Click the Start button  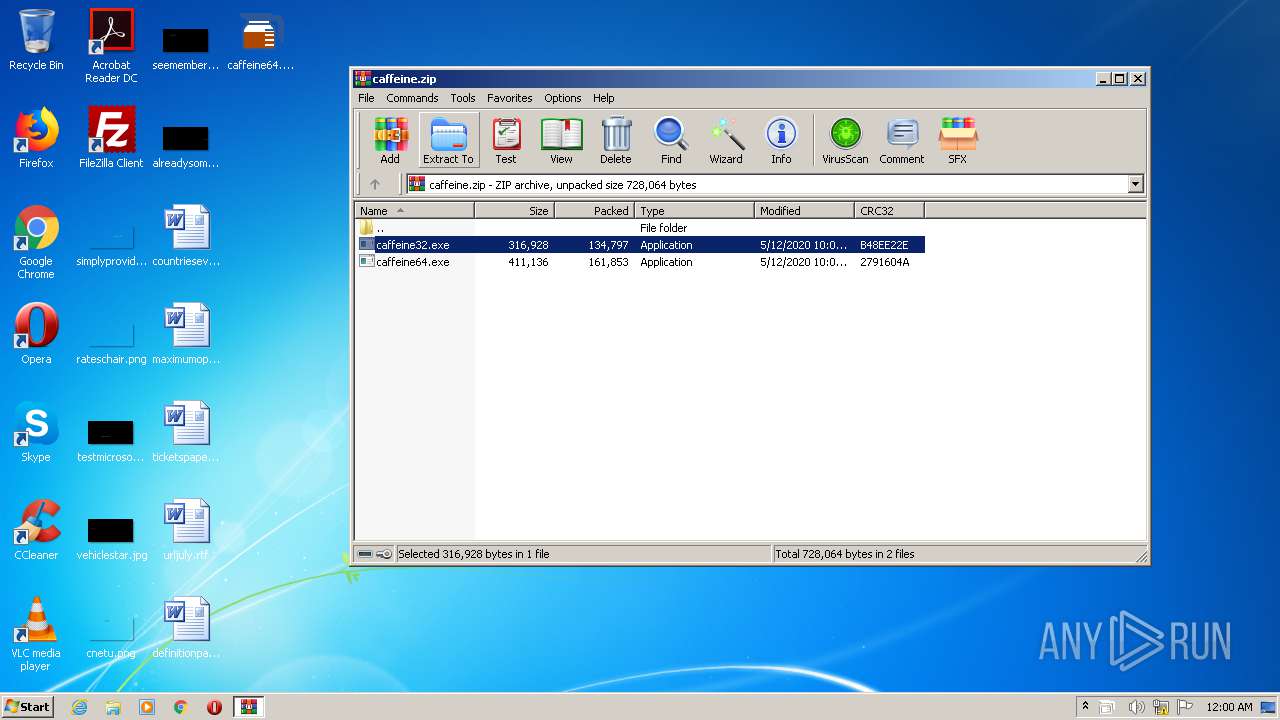[x=28, y=707]
